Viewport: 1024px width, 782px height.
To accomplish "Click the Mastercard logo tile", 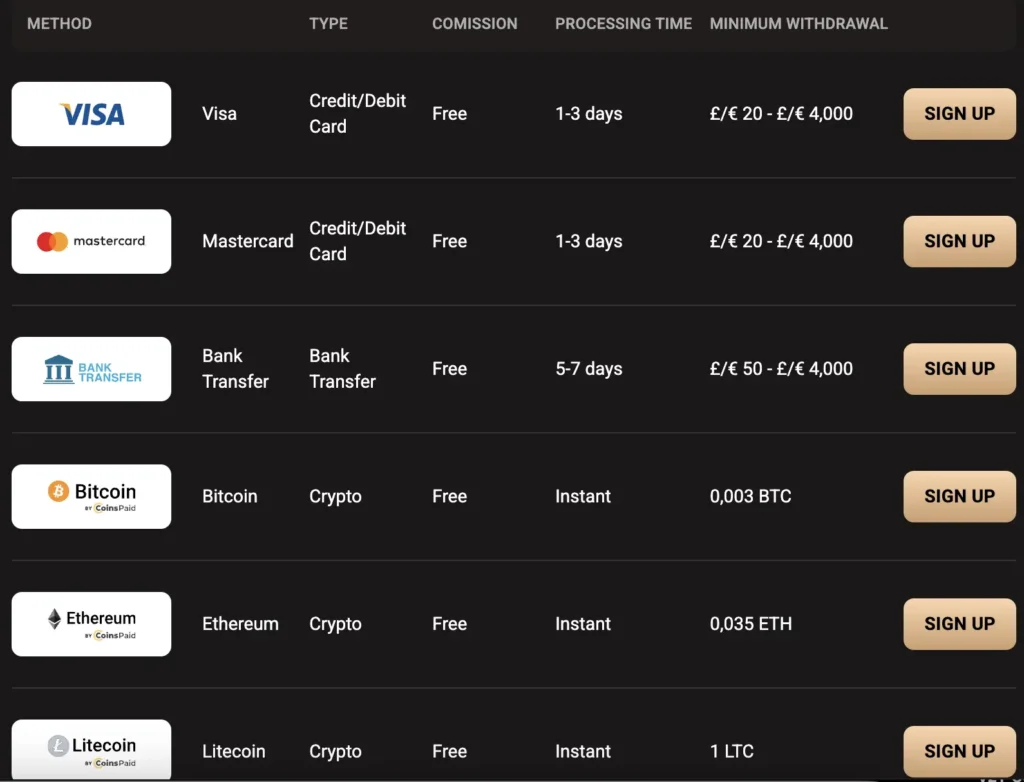I will pos(91,241).
